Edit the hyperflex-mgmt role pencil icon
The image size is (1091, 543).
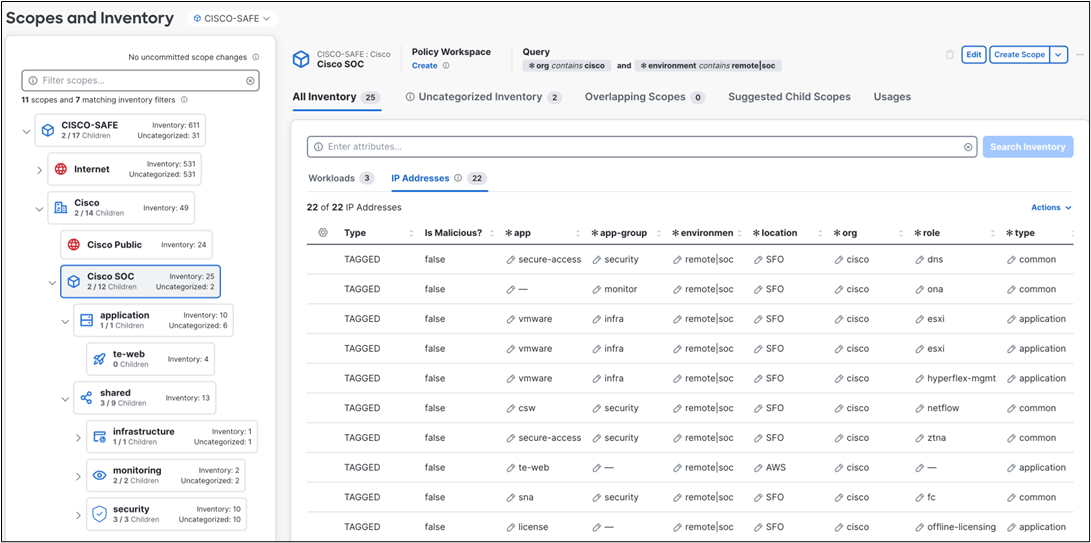click(x=919, y=379)
